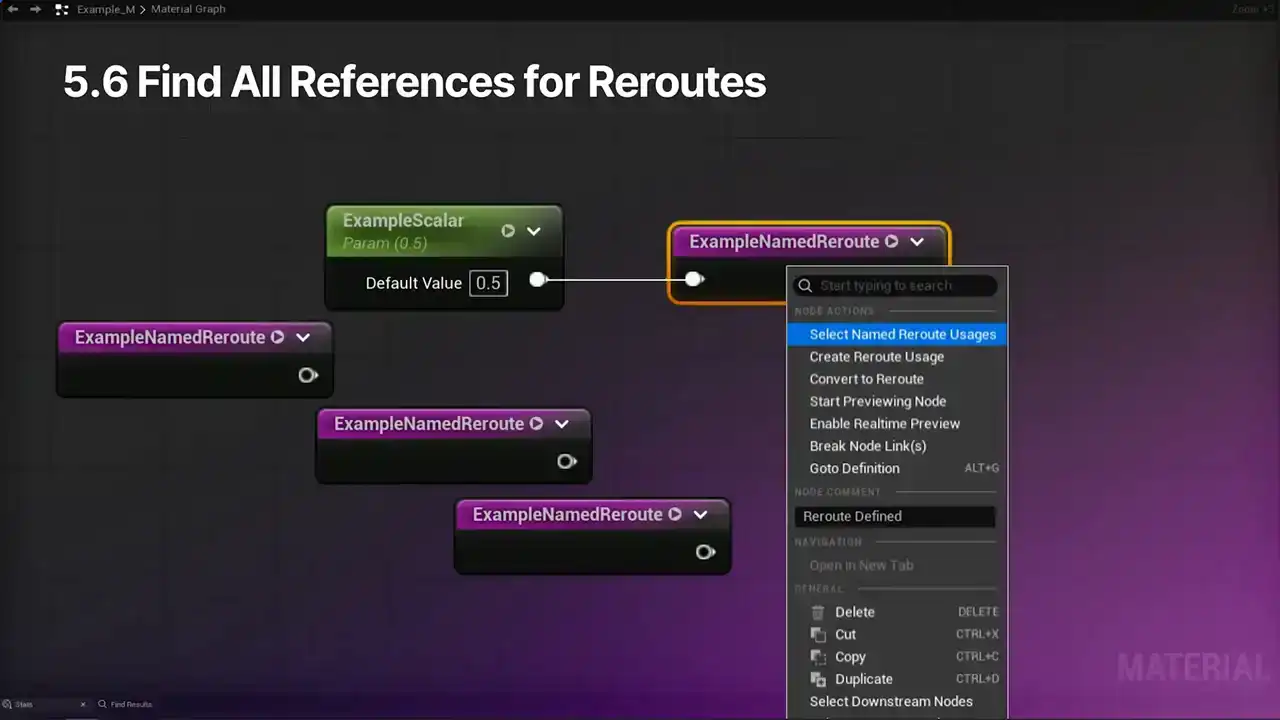Collapse the selected ExampleNamedReroute node chevron

click(917, 242)
